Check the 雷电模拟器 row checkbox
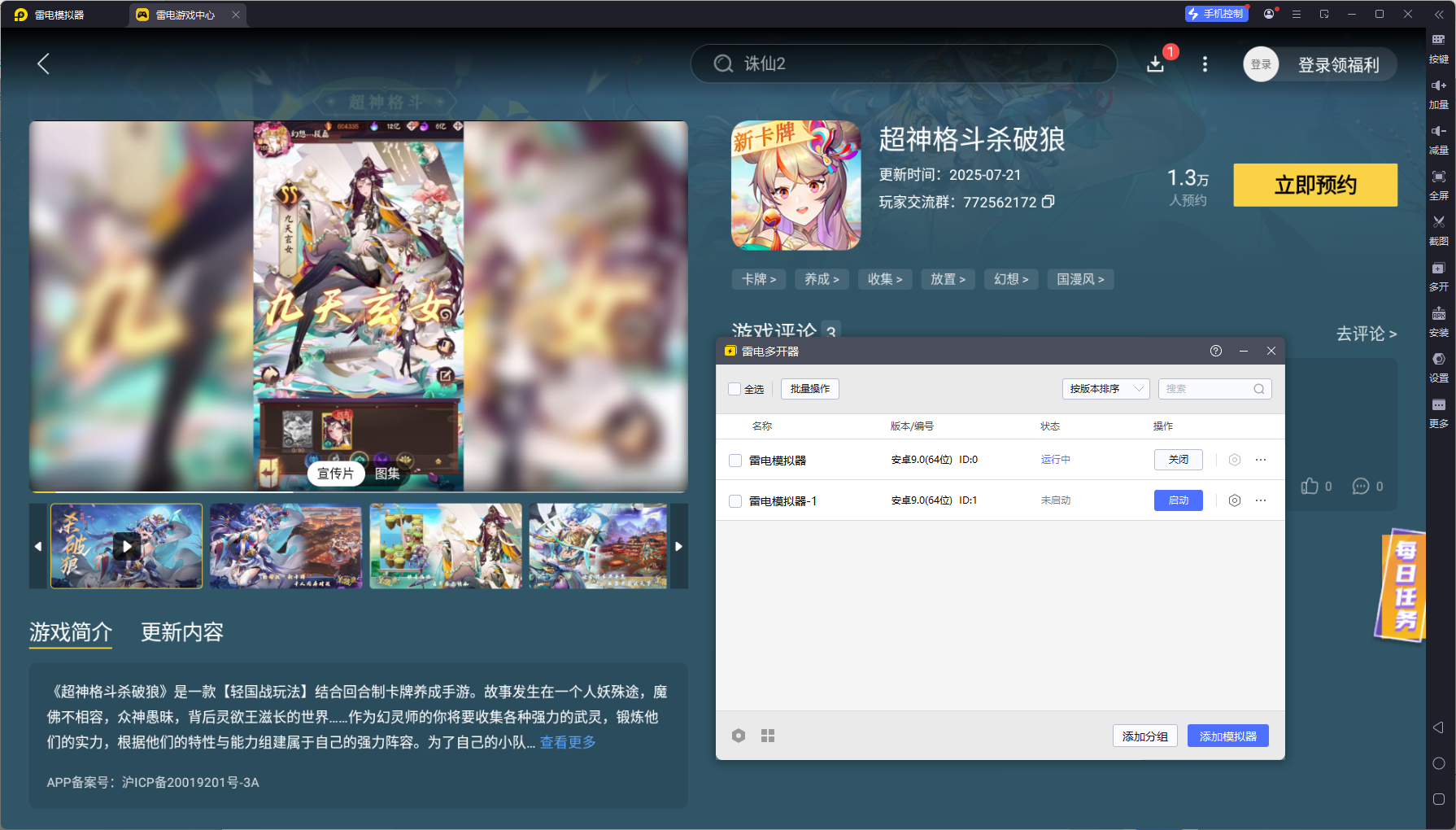The height and width of the screenshot is (830, 1456). (735, 461)
